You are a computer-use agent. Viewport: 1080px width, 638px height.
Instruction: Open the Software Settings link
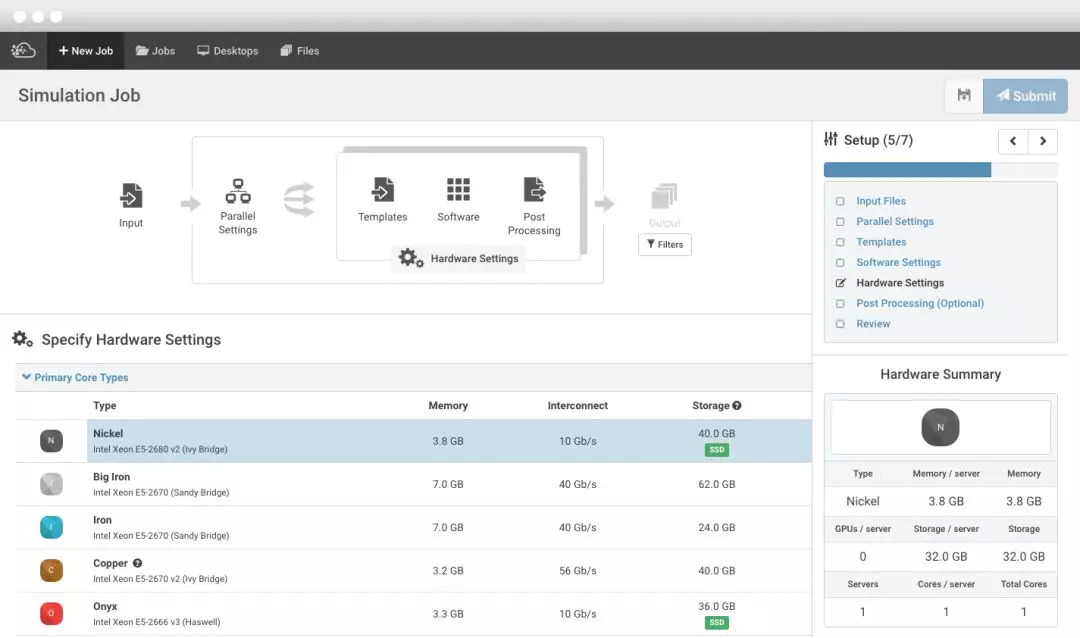click(898, 262)
